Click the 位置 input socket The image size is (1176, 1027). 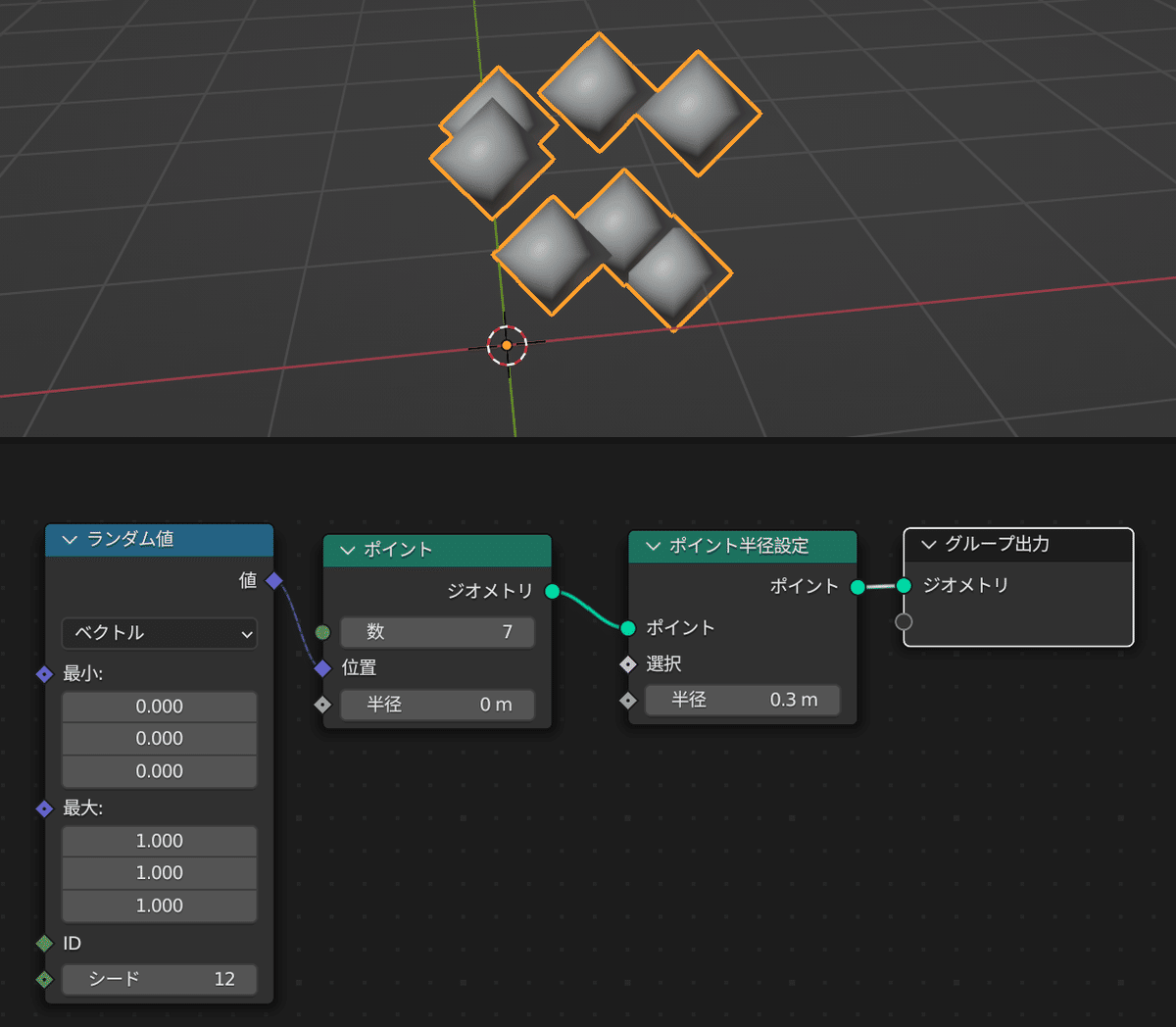(x=322, y=668)
